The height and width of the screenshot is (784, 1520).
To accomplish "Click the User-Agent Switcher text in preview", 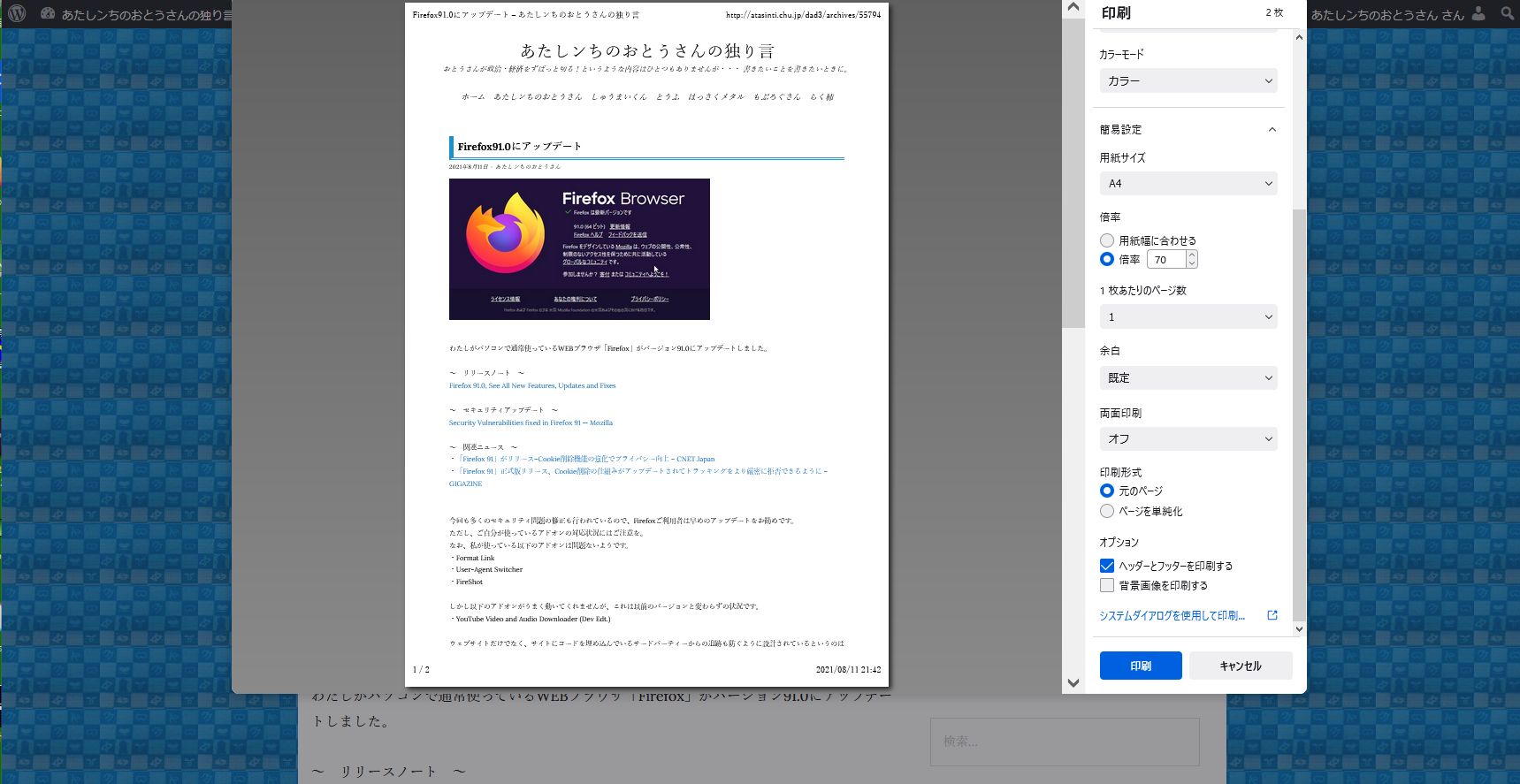I will [489, 569].
